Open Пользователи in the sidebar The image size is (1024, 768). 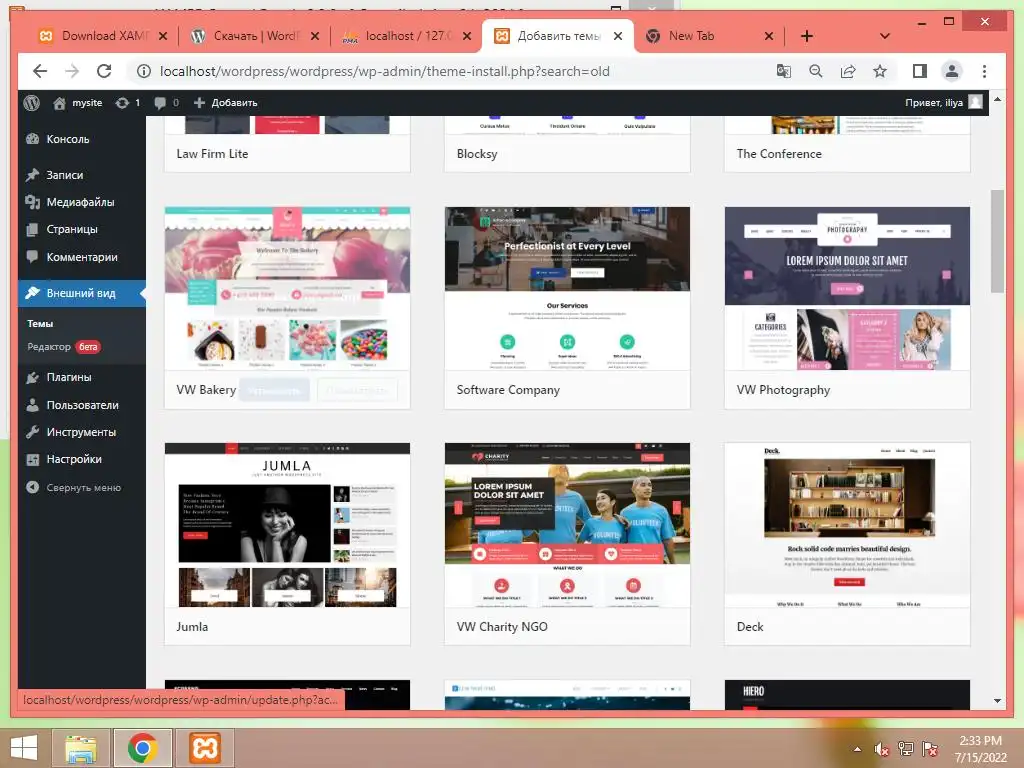point(82,405)
